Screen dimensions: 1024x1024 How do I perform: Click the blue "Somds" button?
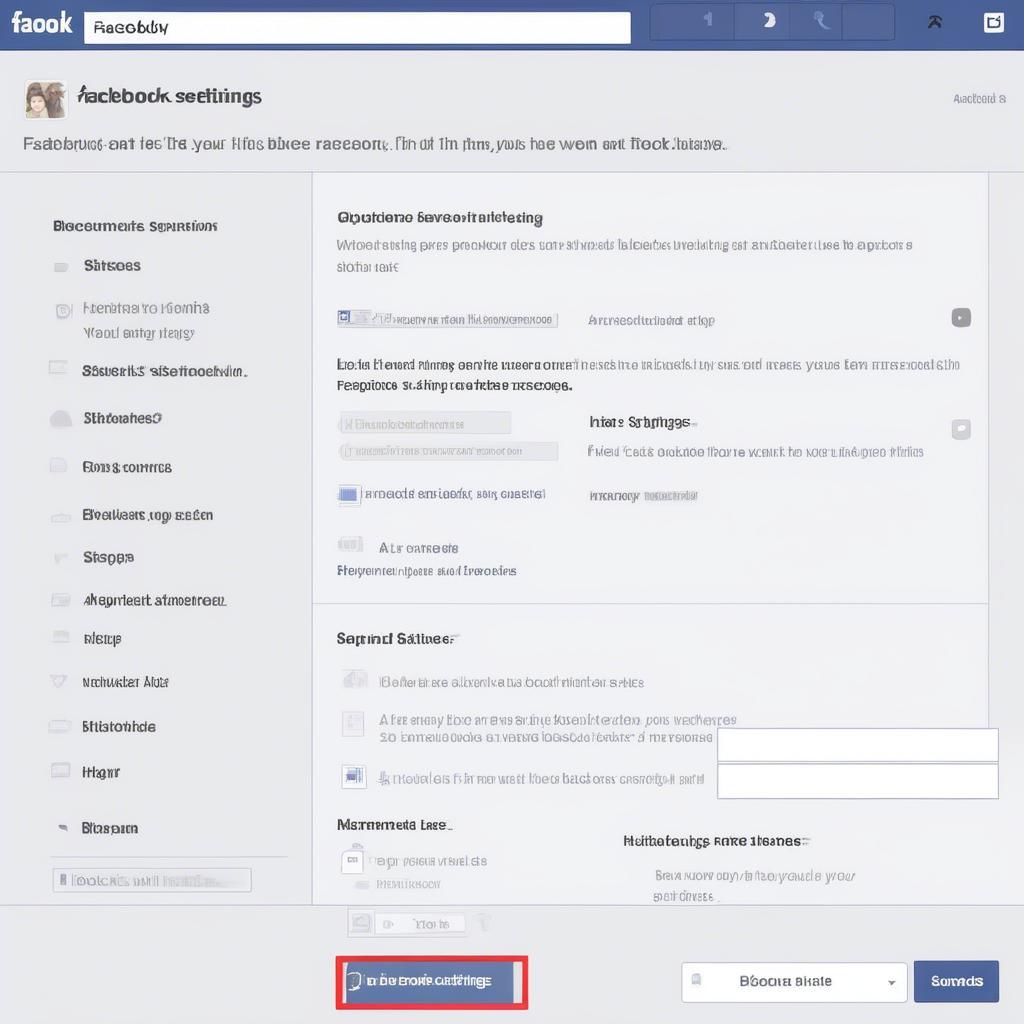(956, 981)
